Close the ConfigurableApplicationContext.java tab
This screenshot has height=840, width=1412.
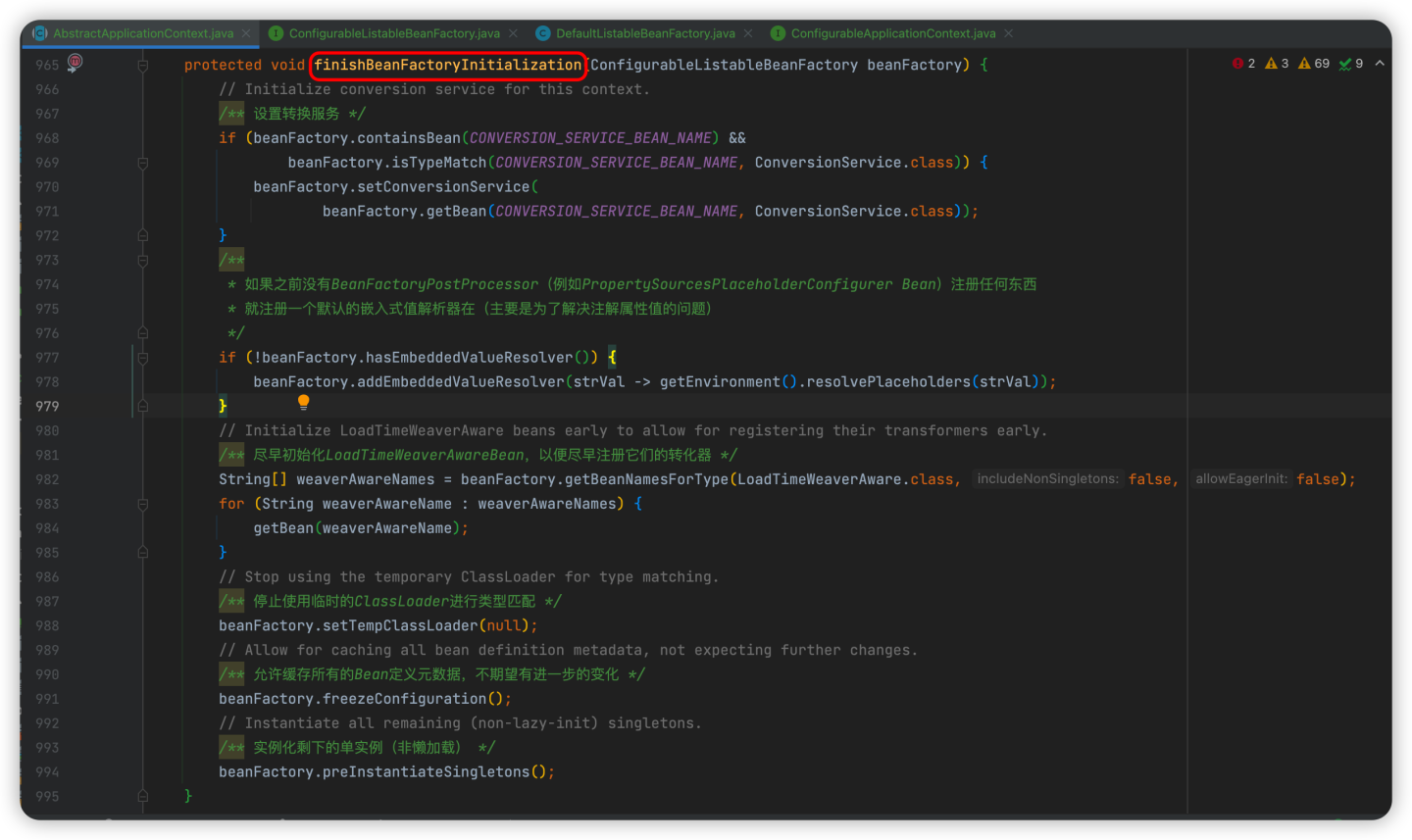tap(1008, 33)
